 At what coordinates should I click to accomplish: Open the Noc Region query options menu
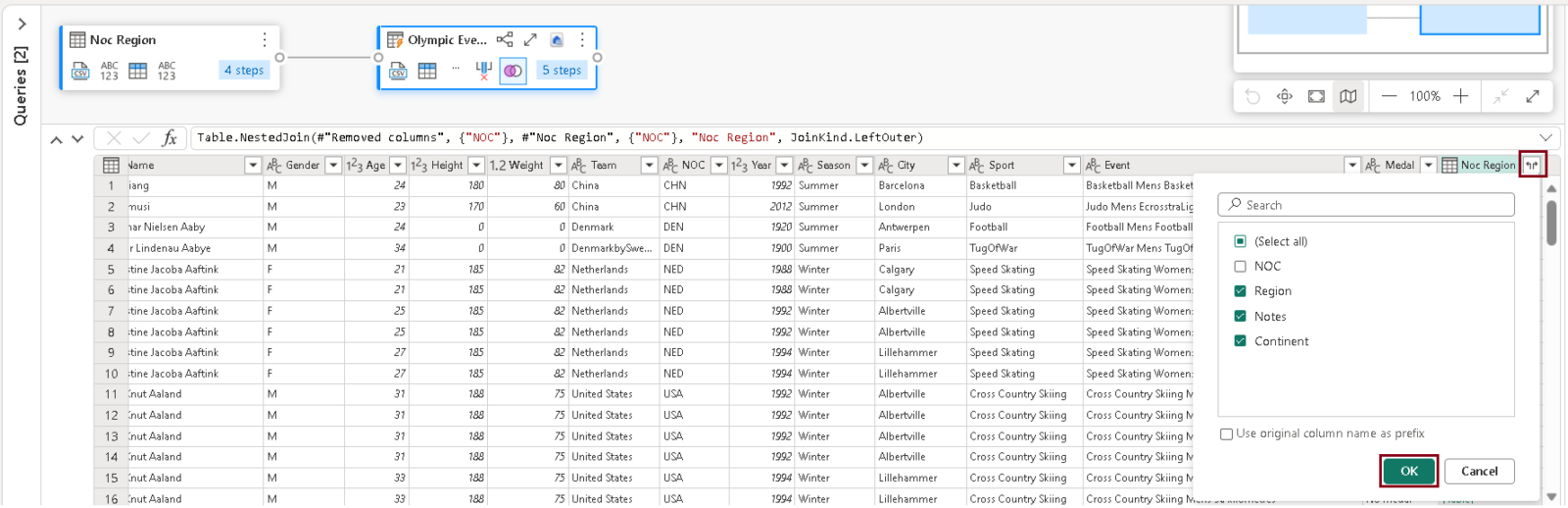tap(265, 39)
